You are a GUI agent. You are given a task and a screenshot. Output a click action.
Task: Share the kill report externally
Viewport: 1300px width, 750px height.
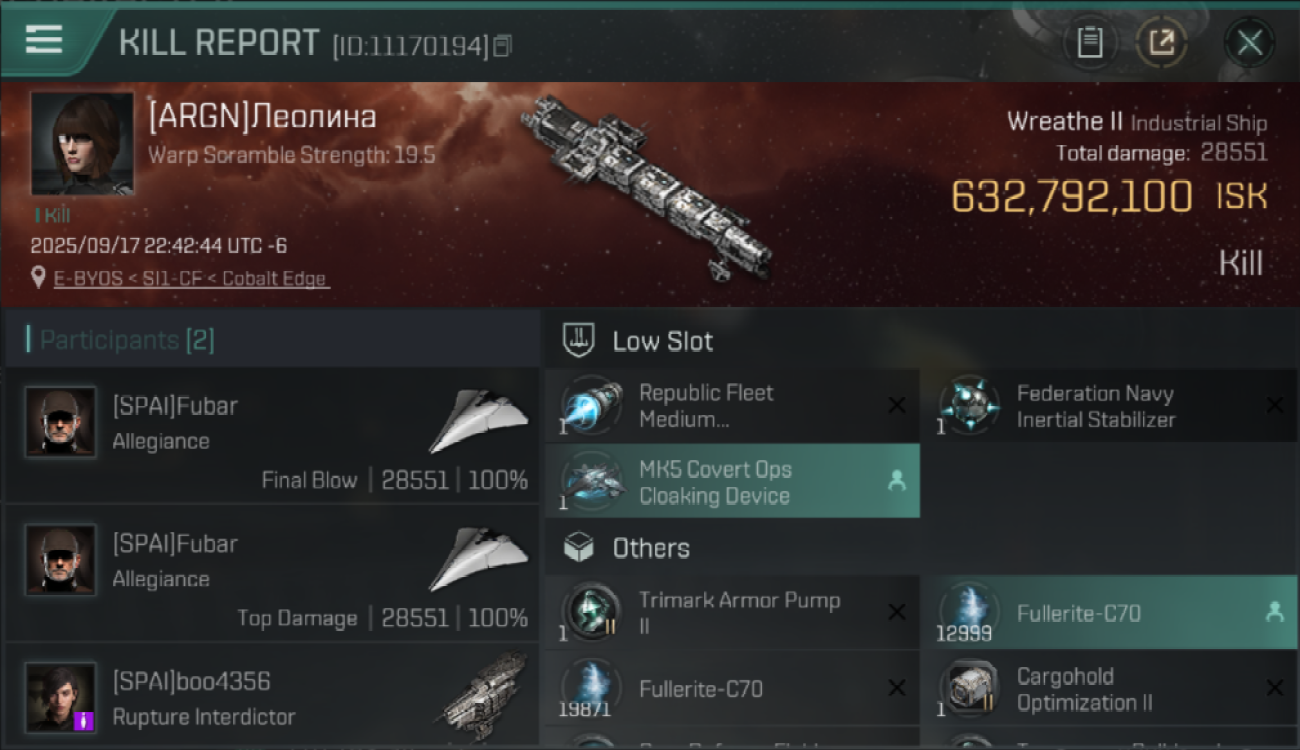tap(1161, 43)
